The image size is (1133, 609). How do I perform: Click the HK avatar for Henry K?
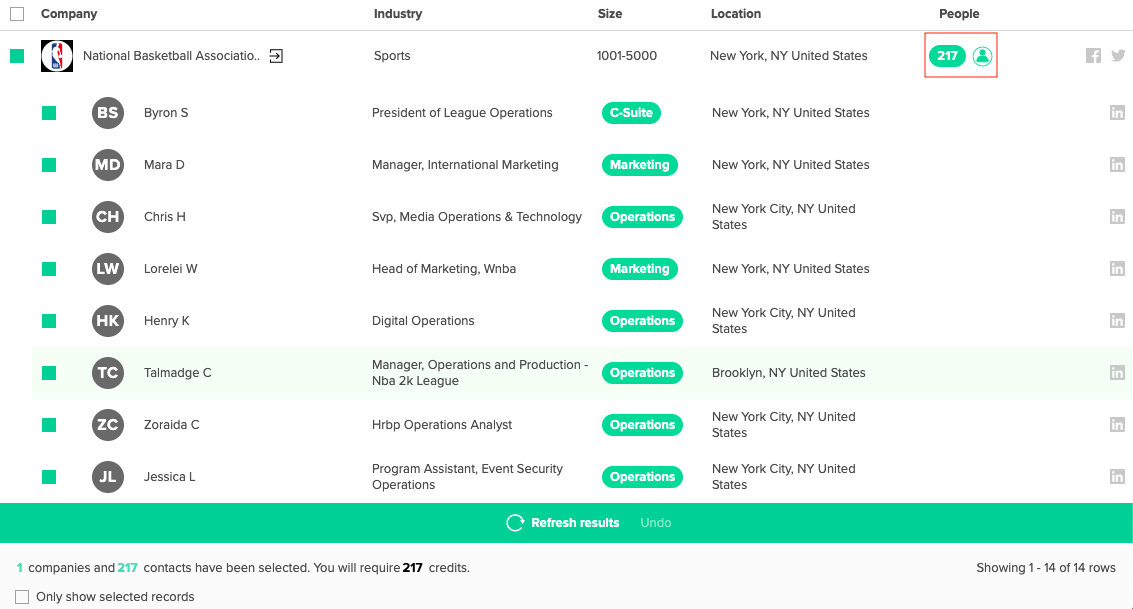click(108, 321)
